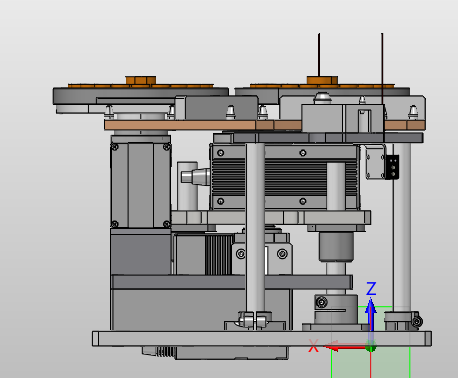Click the red X axis arrow

pos(345,347)
